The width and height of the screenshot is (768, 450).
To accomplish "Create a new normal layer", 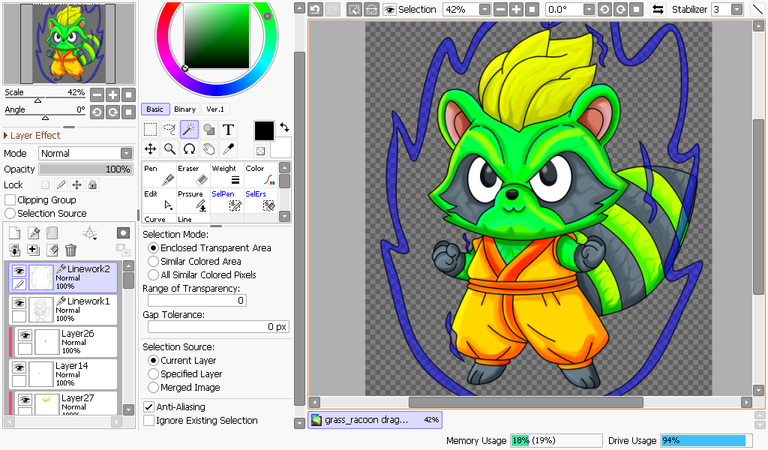I will pos(15,233).
